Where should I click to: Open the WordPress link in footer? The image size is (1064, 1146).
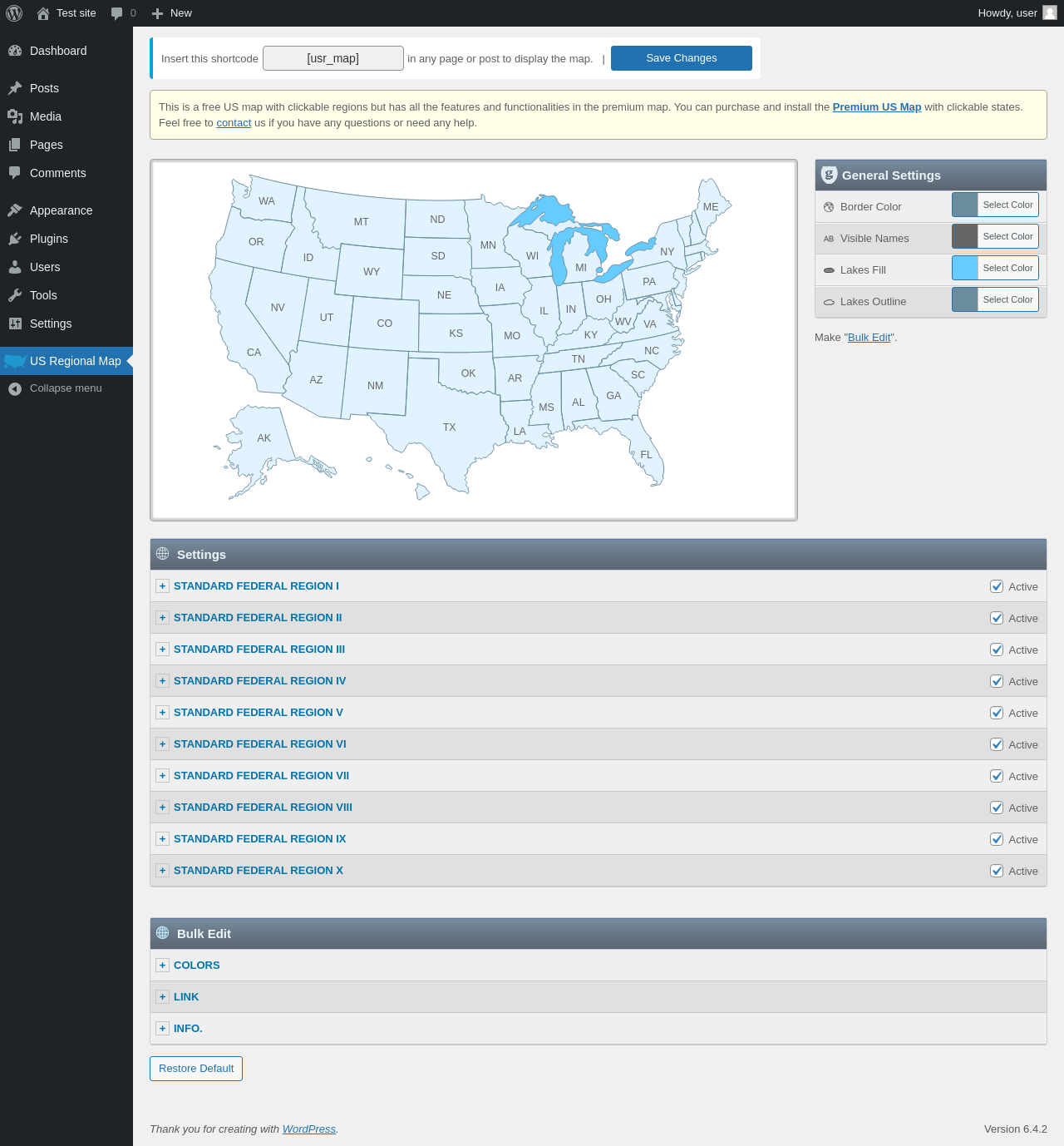(x=309, y=1129)
